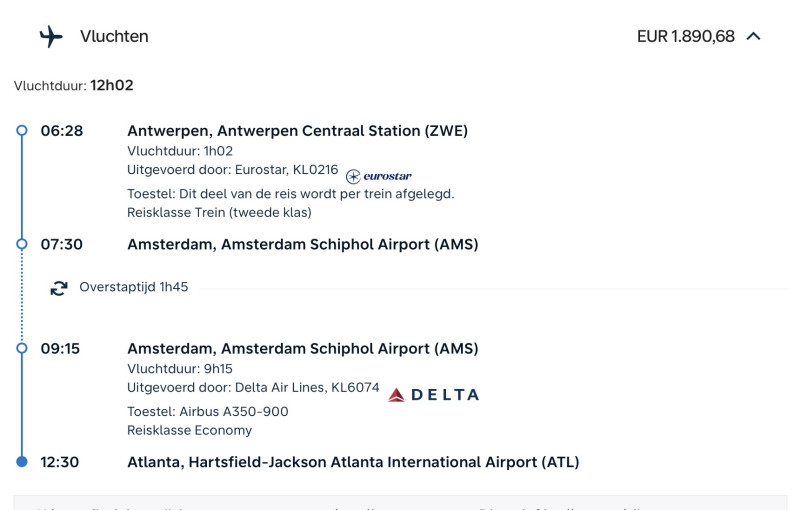Click the Vluchtduur 12h02 total duration
The image size is (800, 510).
pos(74,86)
